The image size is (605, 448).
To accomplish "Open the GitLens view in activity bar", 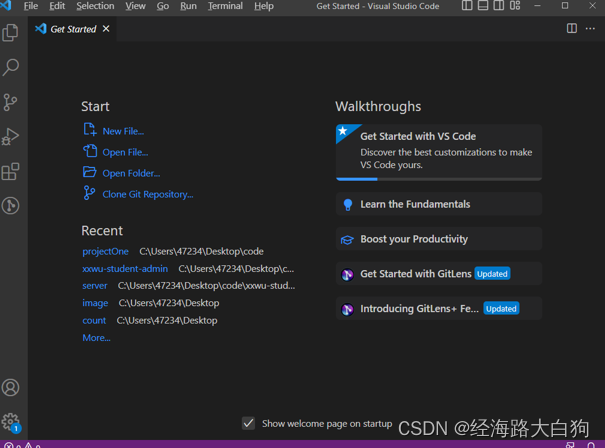I will [10, 206].
